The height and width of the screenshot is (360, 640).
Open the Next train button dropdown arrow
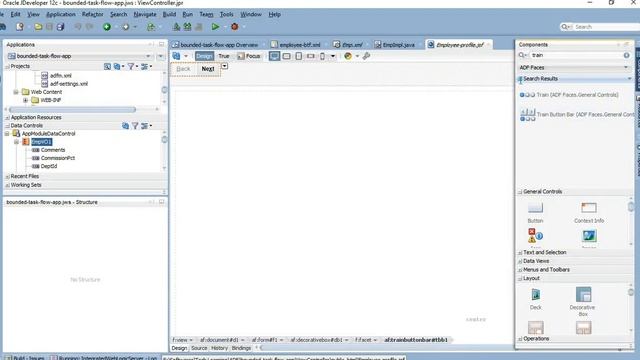224,66
